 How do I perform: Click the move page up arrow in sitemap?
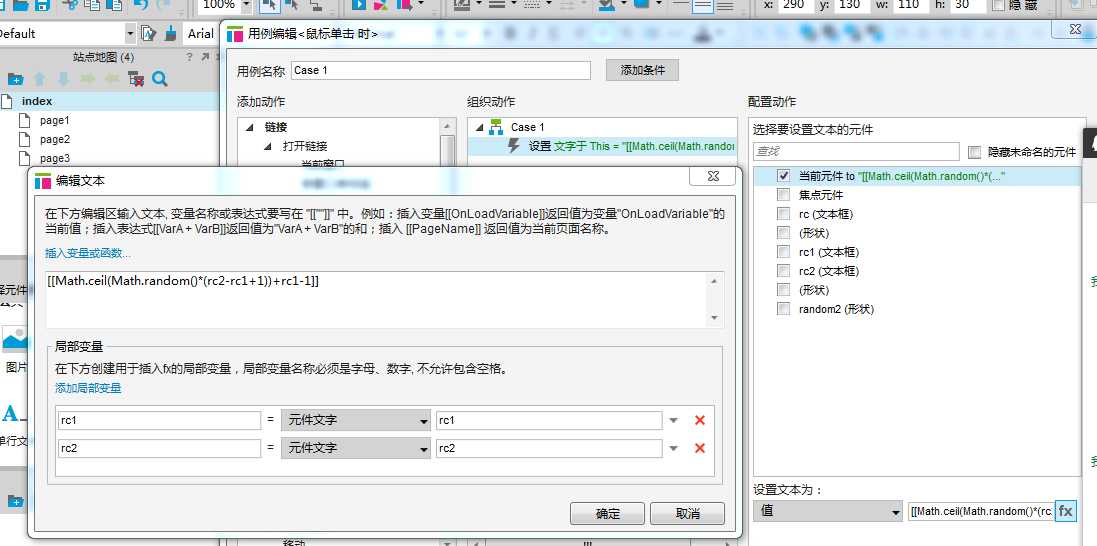(x=40, y=79)
